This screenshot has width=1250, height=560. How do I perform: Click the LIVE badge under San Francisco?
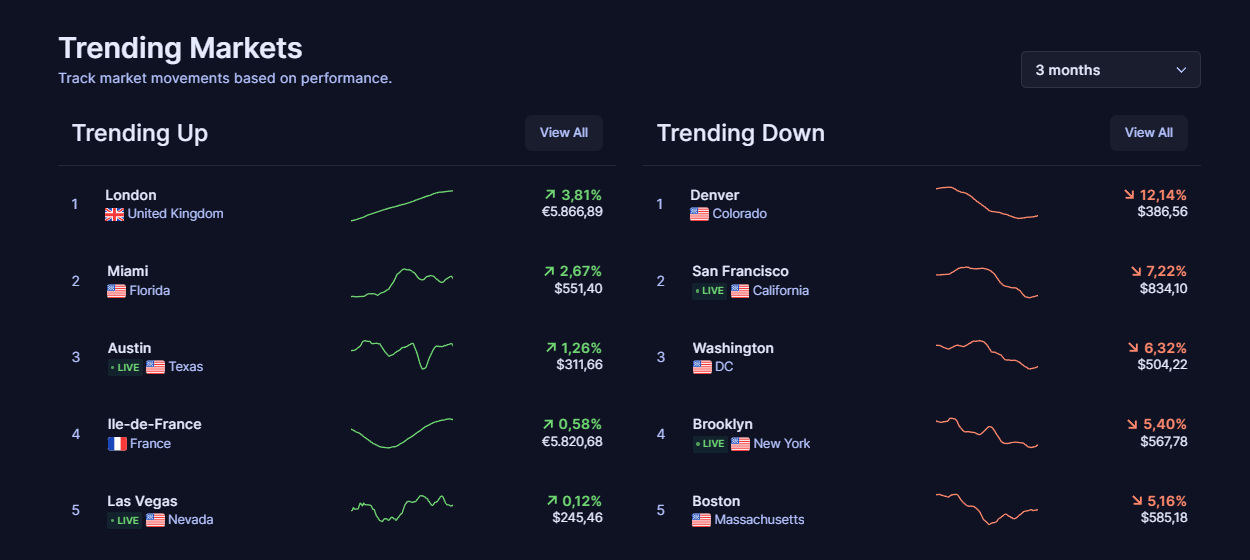[x=710, y=291]
